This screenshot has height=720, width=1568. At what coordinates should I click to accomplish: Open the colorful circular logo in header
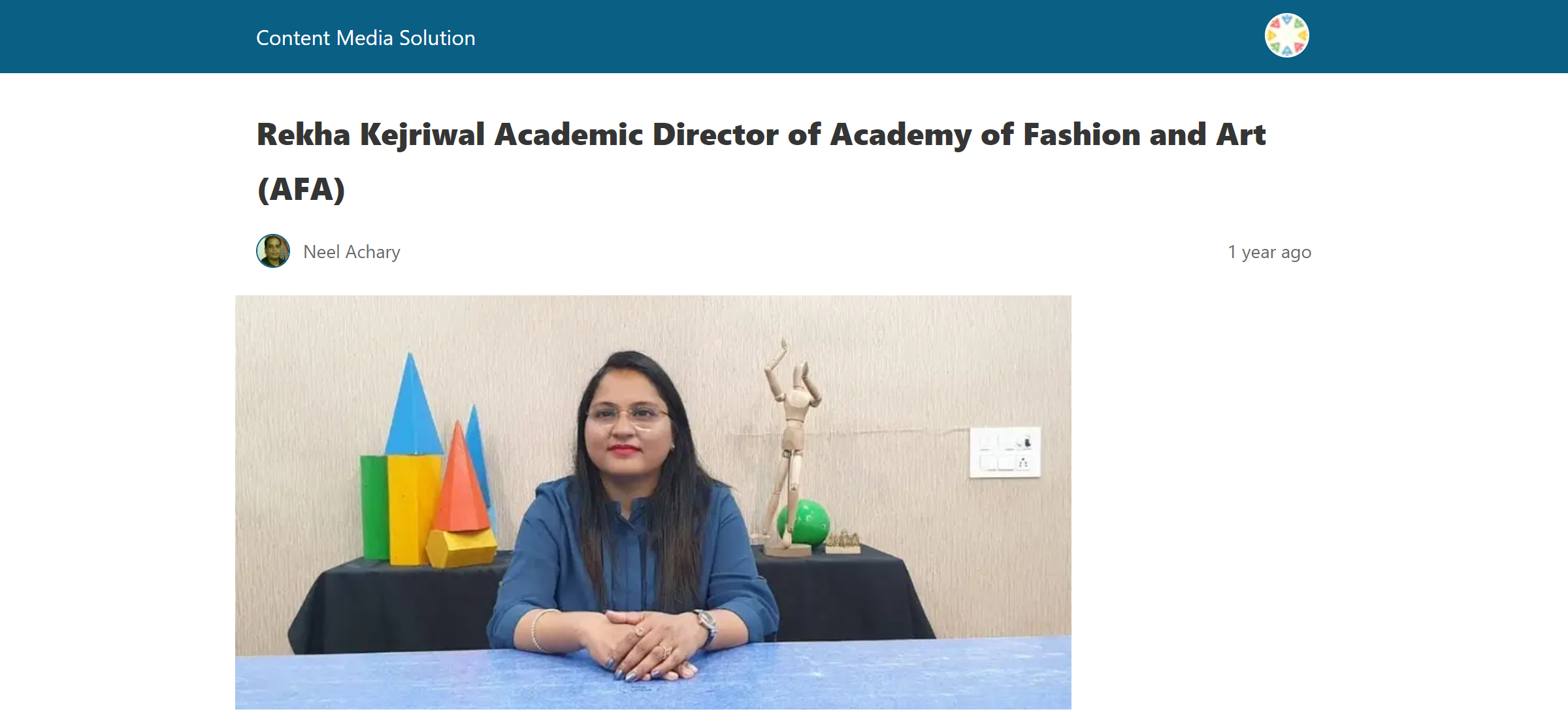click(1286, 35)
